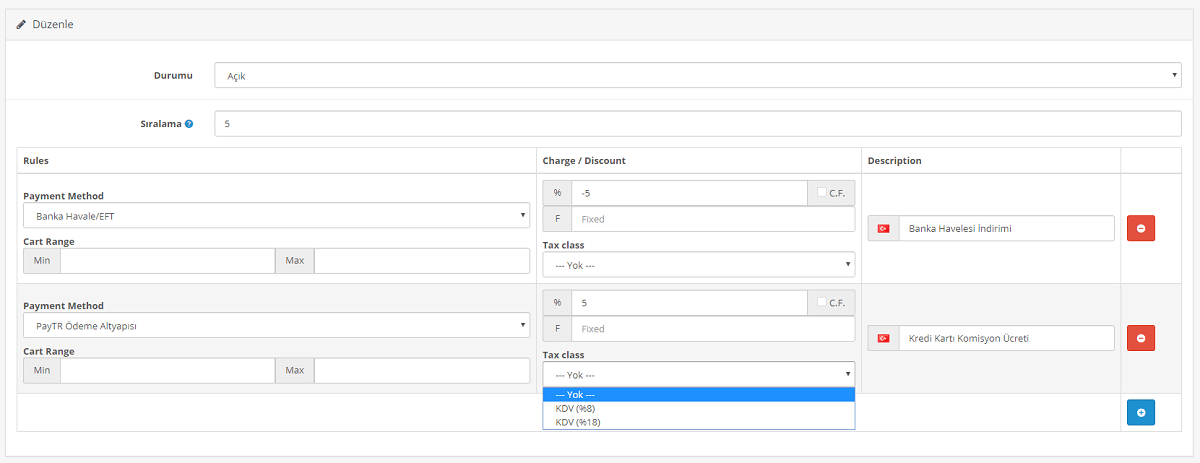Open the PayTR Ödeme Altyapısı payment method dropdown
The width and height of the screenshot is (1200, 463).
point(276,325)
